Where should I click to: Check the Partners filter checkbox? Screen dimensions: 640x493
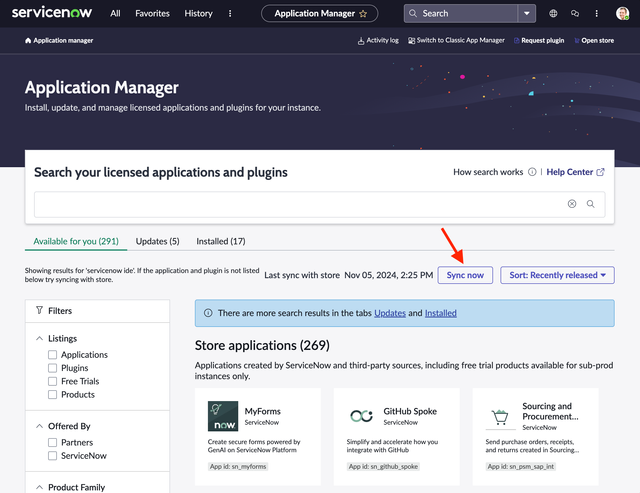(52, 442)
